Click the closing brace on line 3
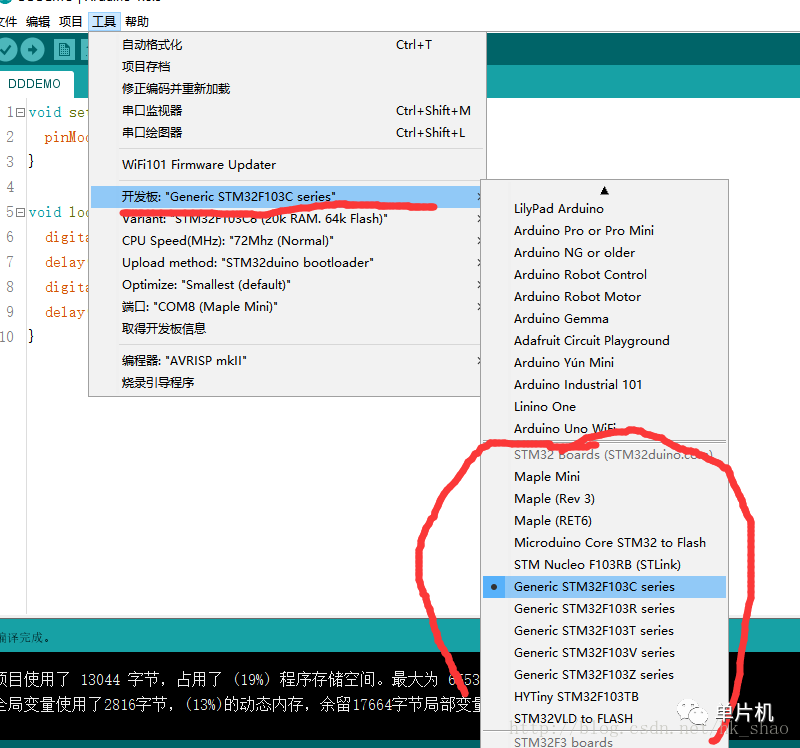 click(32, 161)
